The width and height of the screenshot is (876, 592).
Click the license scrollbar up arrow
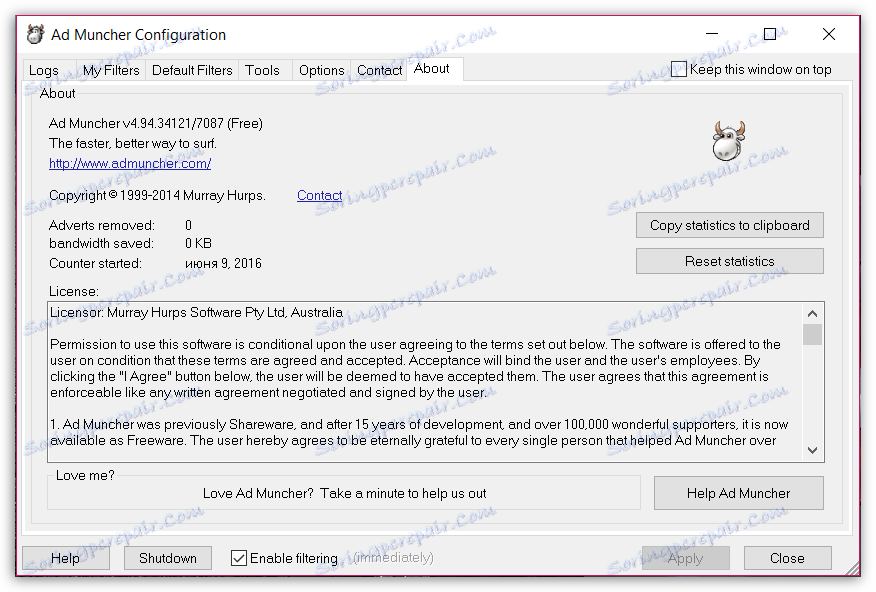point(812,314)
